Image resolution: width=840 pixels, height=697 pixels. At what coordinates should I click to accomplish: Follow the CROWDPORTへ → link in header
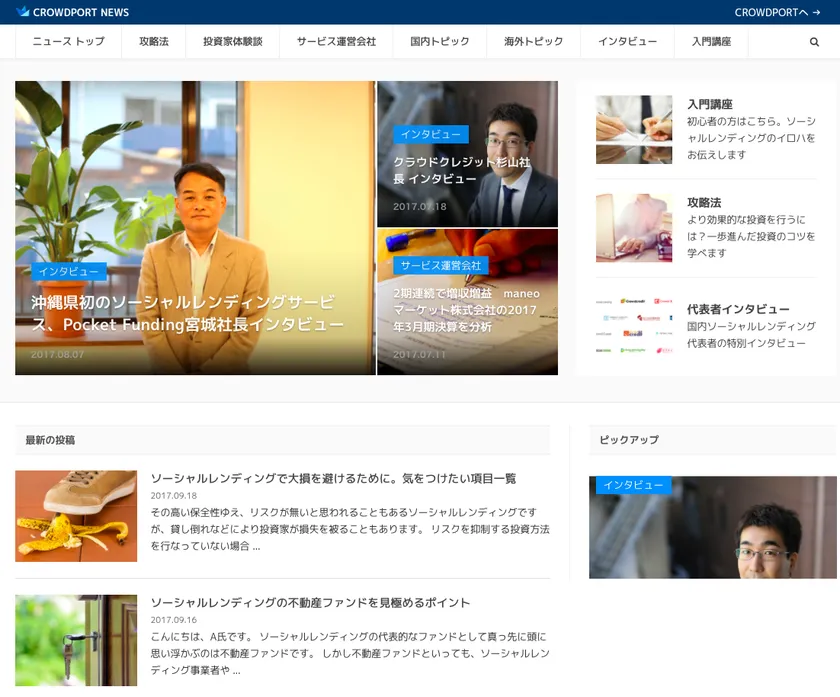777,12
